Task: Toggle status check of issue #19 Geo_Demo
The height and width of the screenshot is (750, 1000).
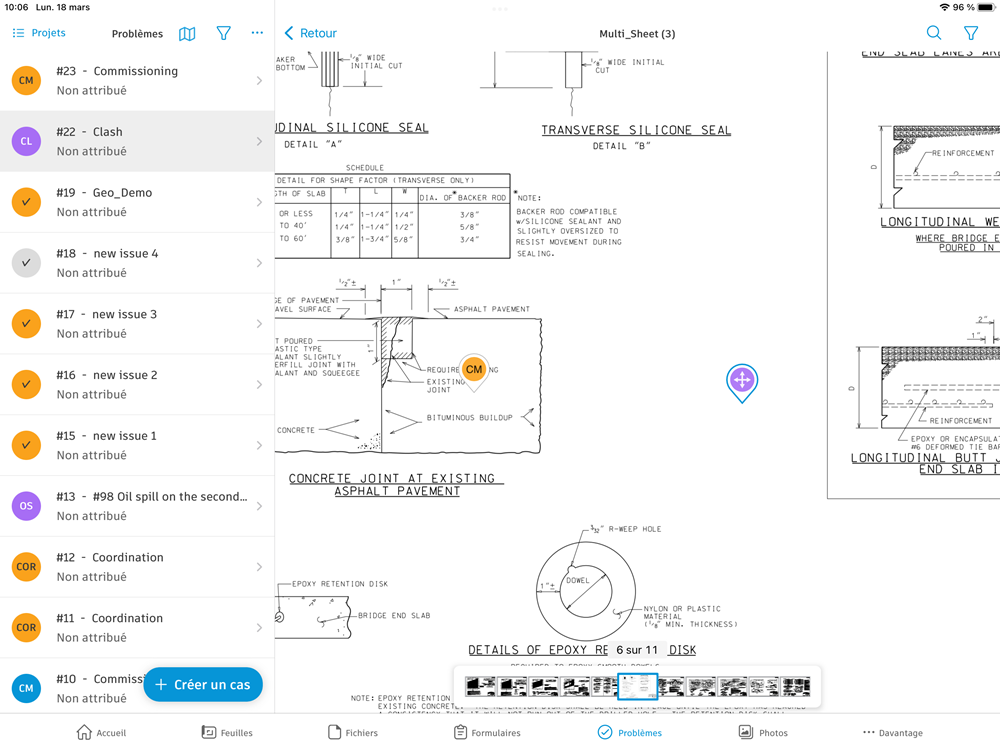Action: pyautogui.click(x=26, y=202)
